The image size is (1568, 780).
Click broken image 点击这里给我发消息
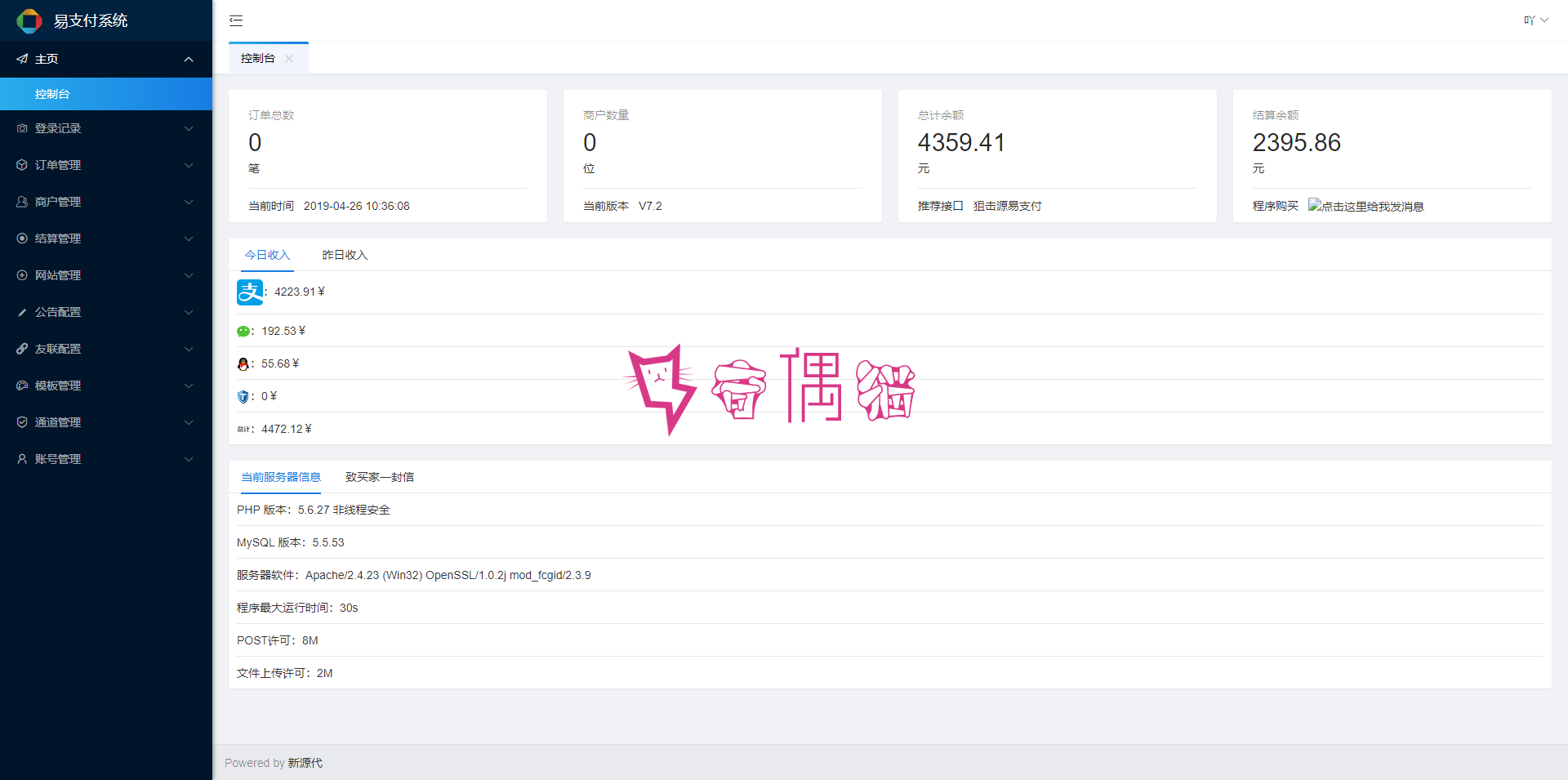point(1366,206)
